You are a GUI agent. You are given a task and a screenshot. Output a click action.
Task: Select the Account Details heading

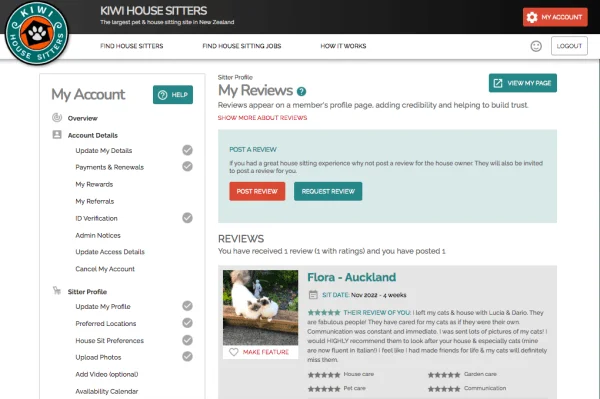pos(93,135)
